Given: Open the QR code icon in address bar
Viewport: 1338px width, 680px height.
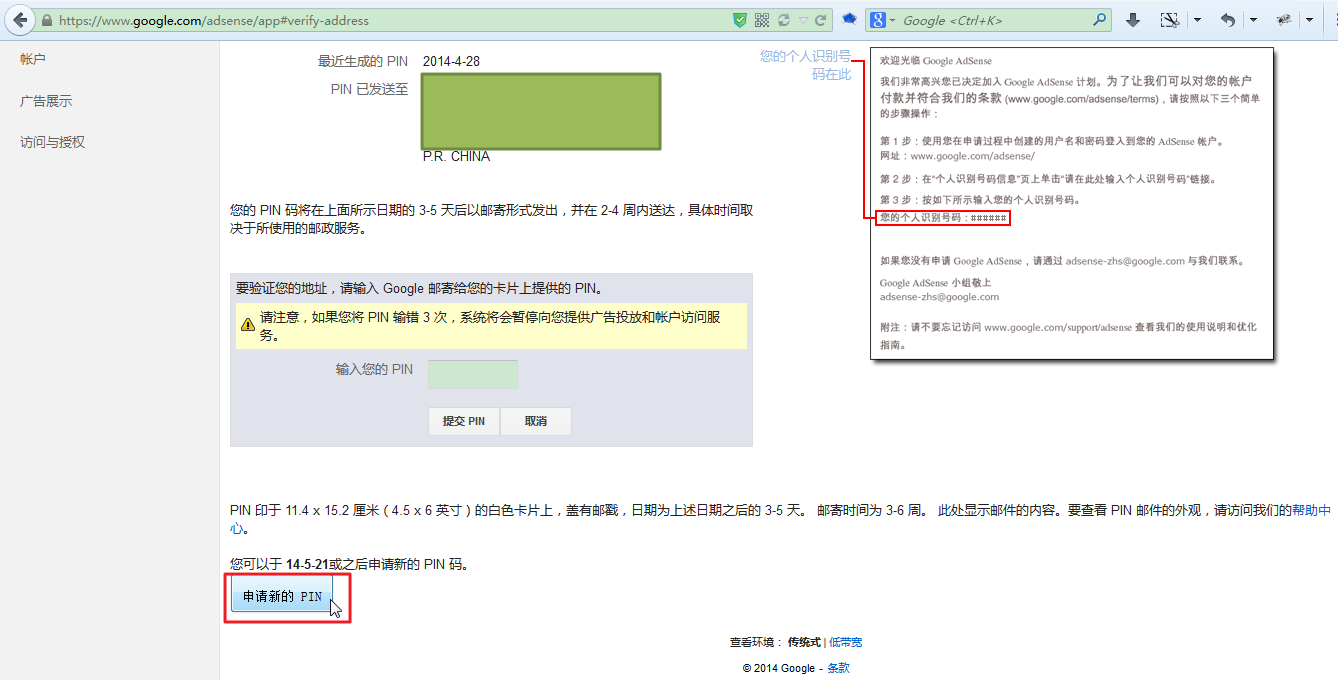Looking at the screenshot, I should click(762, 20).
